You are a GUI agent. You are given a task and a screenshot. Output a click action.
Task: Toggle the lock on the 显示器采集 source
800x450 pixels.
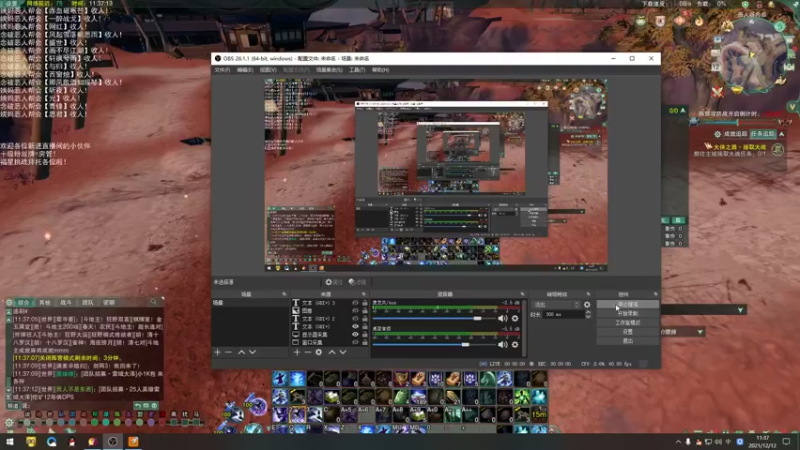point(365,335)
